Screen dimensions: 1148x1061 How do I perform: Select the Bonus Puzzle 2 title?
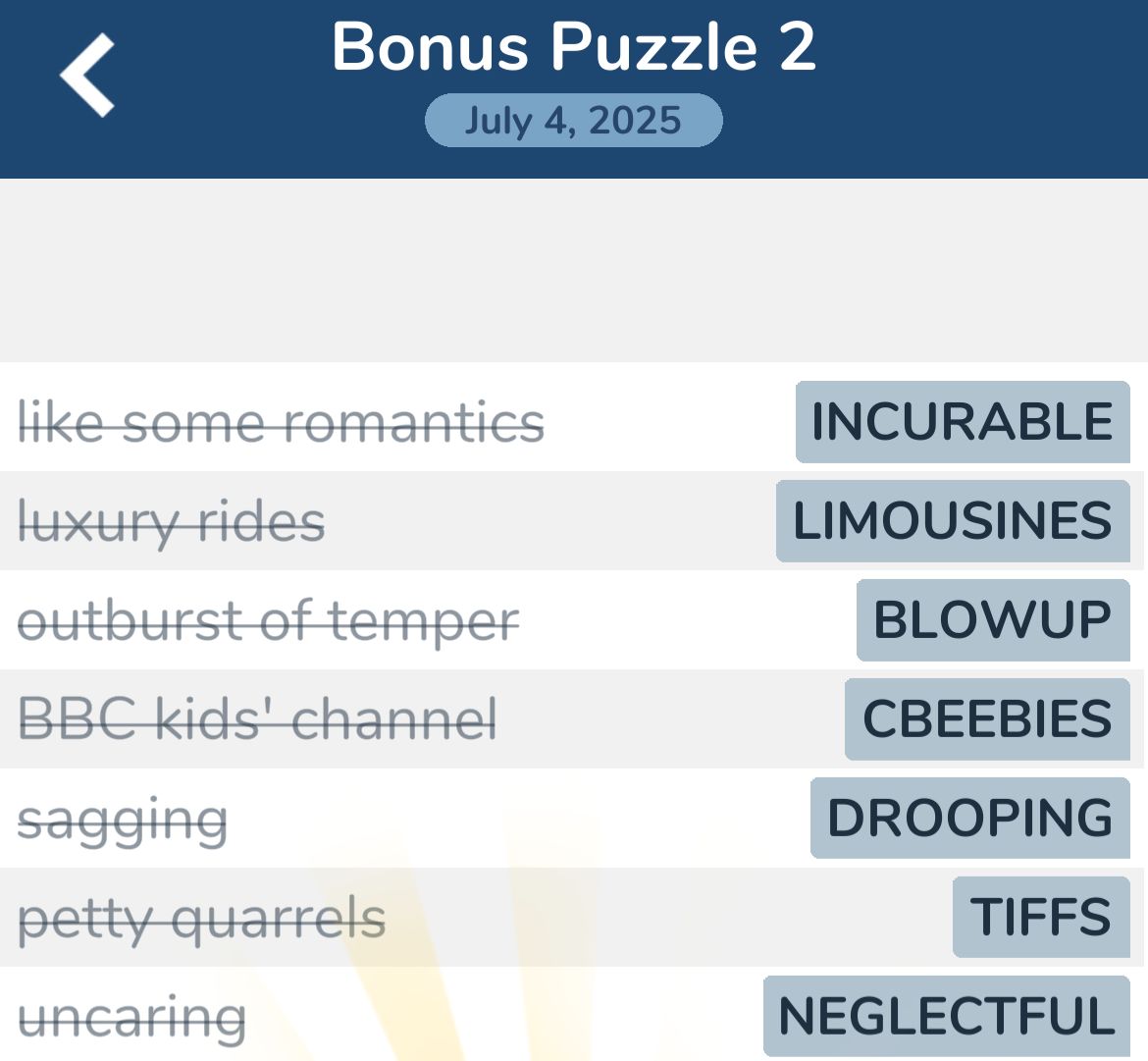573,46
